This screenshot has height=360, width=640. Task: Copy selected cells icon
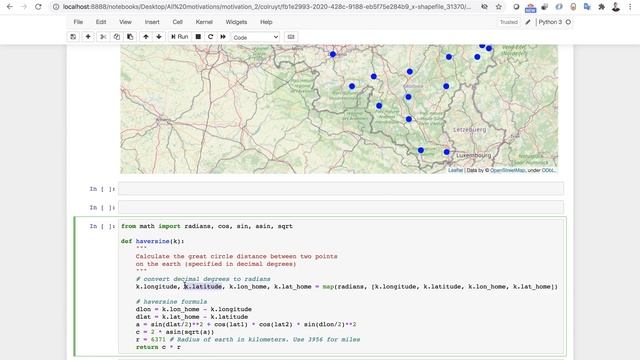117,37
